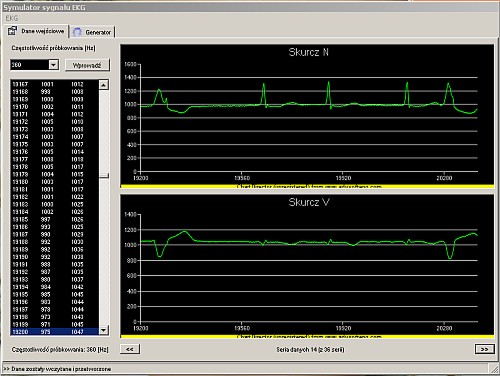
Task: Open the sampling frequency dropdown arrow
Action: click(53, 64)
